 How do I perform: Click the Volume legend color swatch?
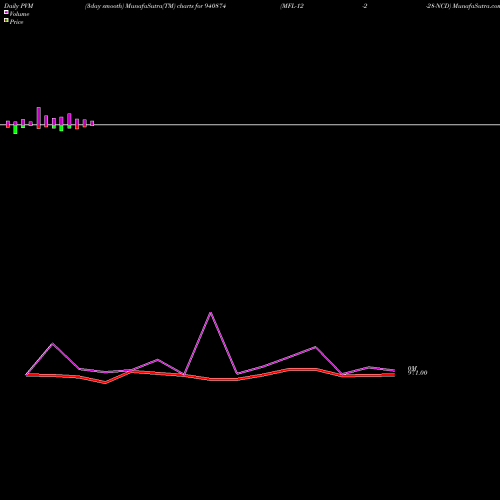6,12
